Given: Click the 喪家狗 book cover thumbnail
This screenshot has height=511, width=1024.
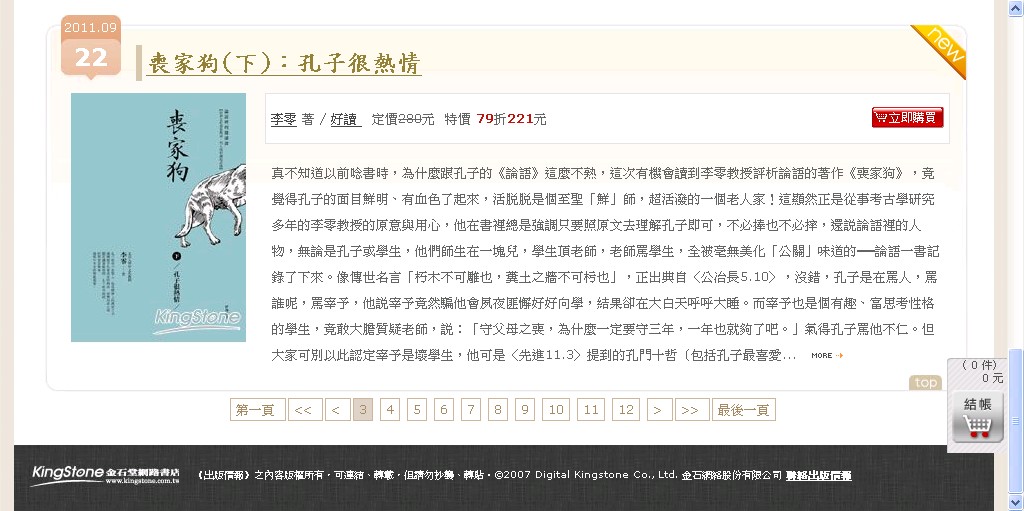Looking at the screenshot, I should [159, 217].
